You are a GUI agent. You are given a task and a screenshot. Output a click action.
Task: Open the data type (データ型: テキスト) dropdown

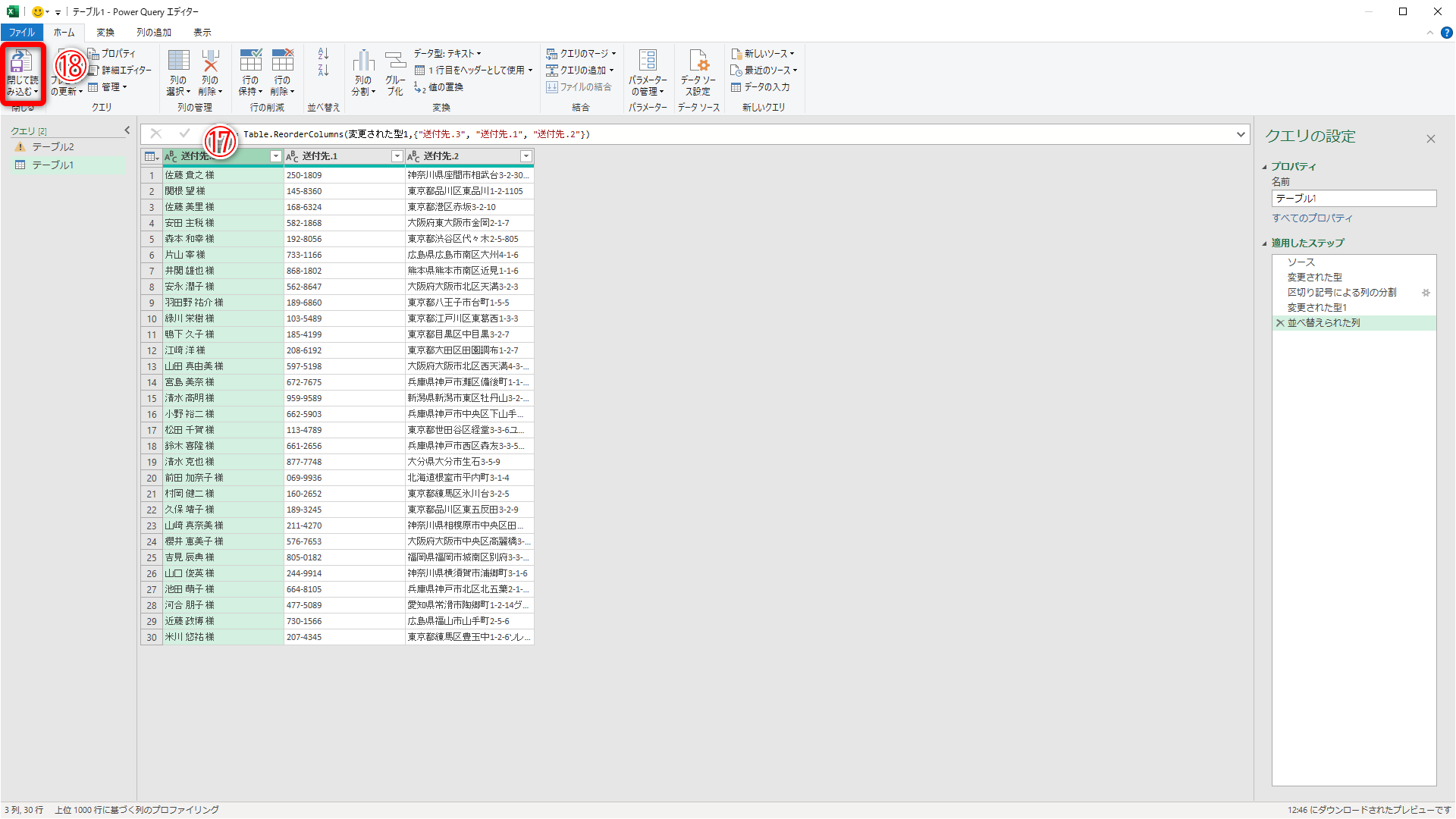pos(447,54)
